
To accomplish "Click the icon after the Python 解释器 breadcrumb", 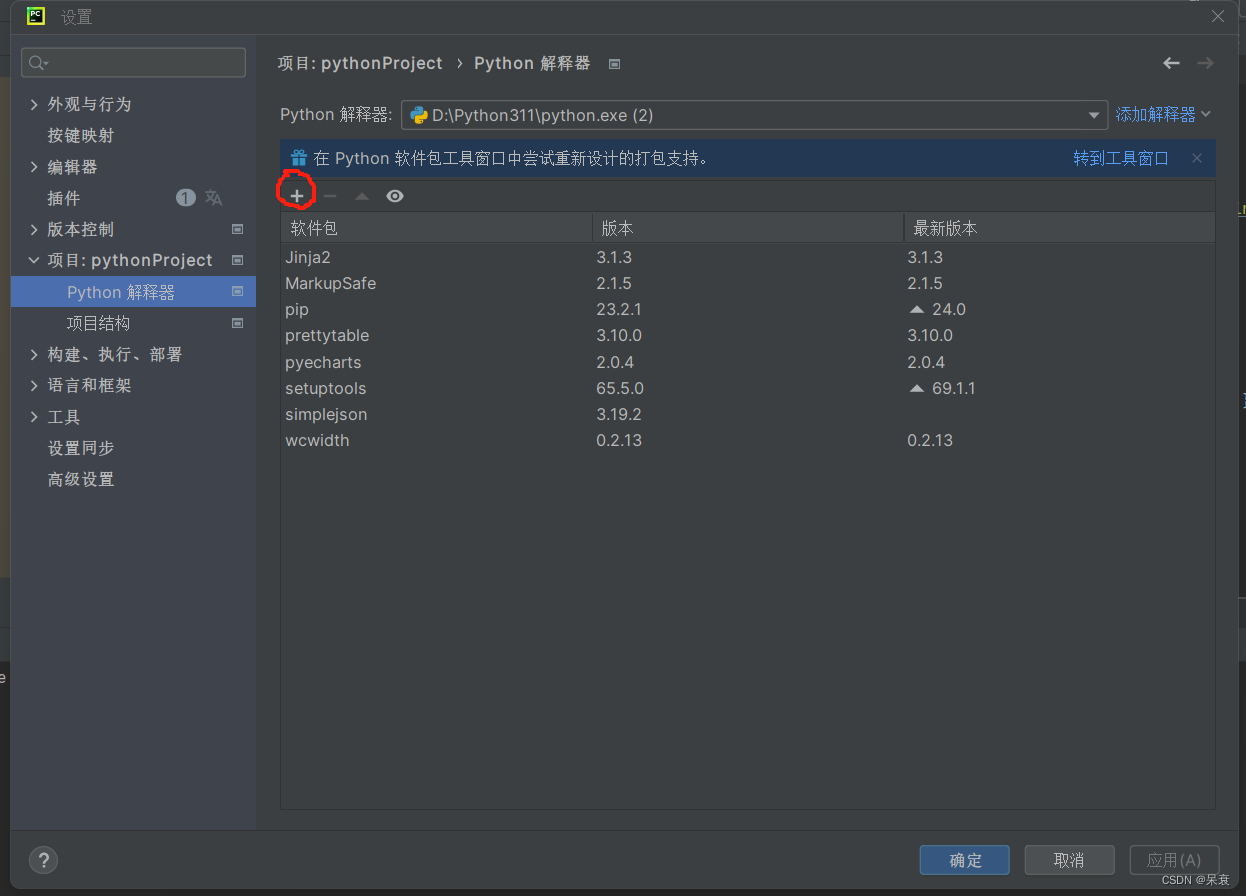I will (x=614, y=64).
